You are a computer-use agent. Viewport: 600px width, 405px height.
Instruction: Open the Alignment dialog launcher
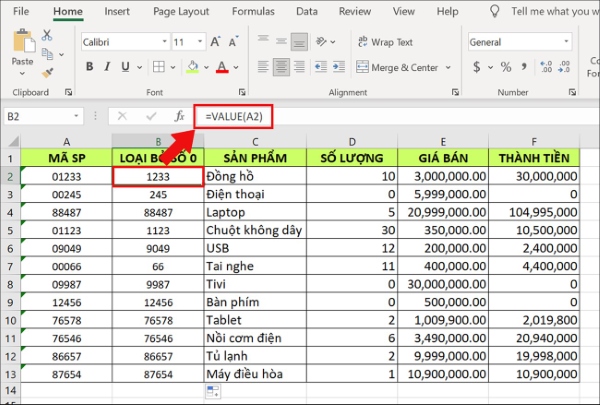coord(455,92)
